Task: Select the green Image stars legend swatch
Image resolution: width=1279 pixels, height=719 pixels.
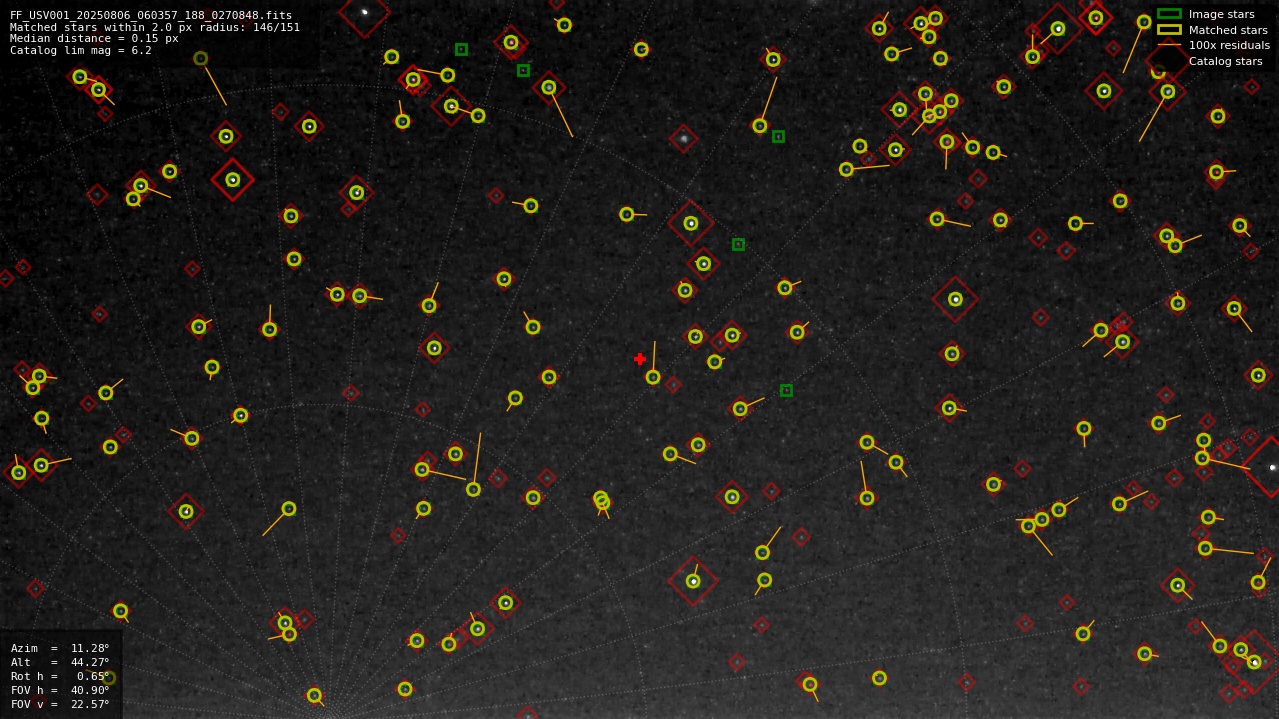Action: 1169,14
